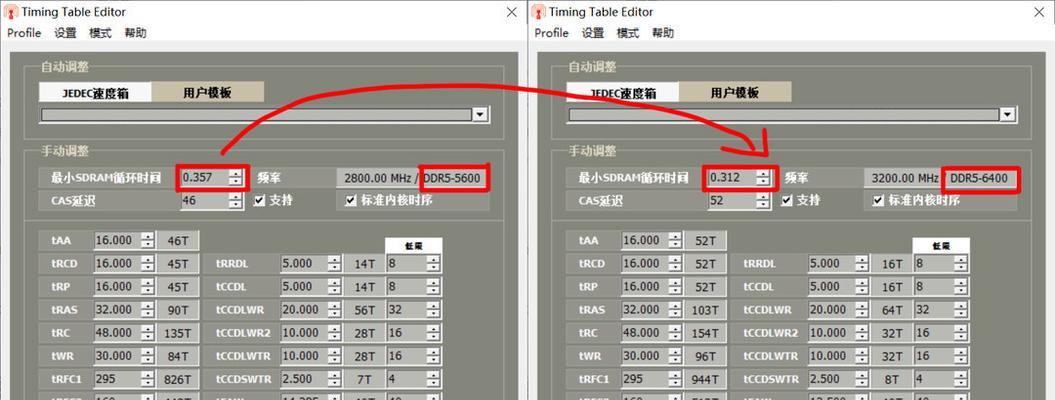Click app icon in left Timing Table Editor title bar
Screen dimensions: 1055x400
pos(11,11)
